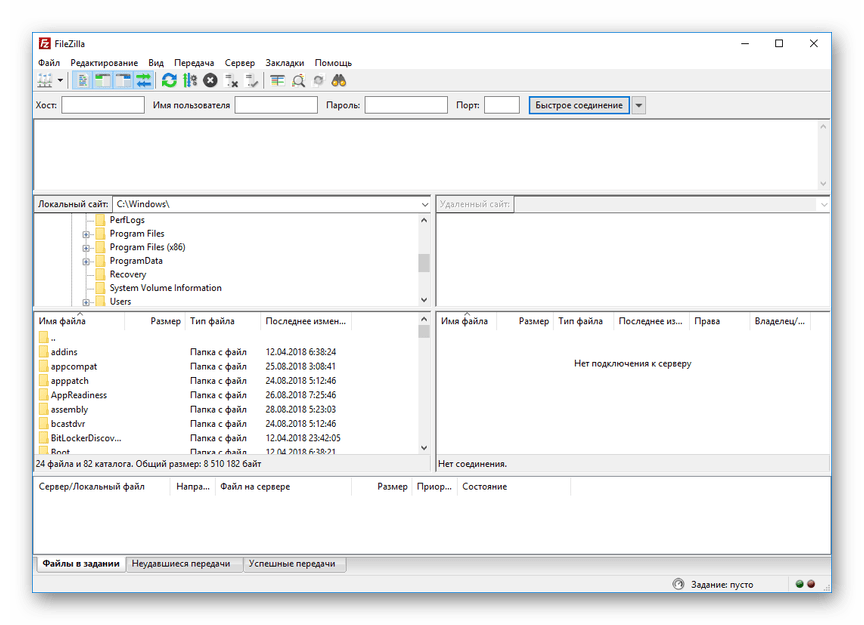
Task: Switch to Неудавшиеся передачи tab
Action: 181,564
